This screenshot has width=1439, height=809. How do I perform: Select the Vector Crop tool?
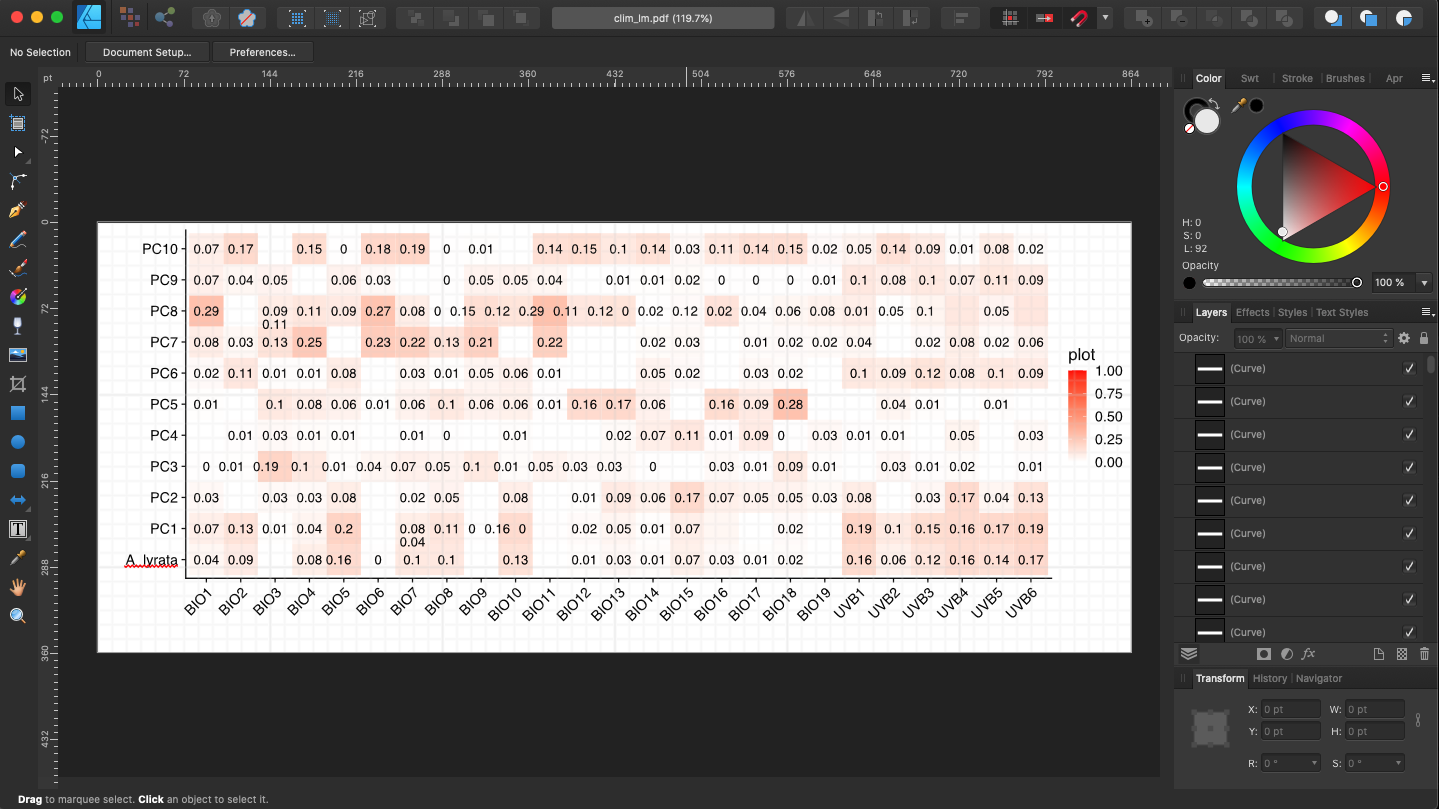point(17,384)
